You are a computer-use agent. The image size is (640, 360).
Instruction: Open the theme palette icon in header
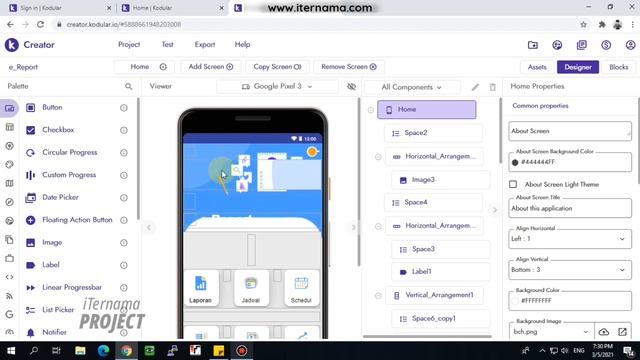(557, 45)
